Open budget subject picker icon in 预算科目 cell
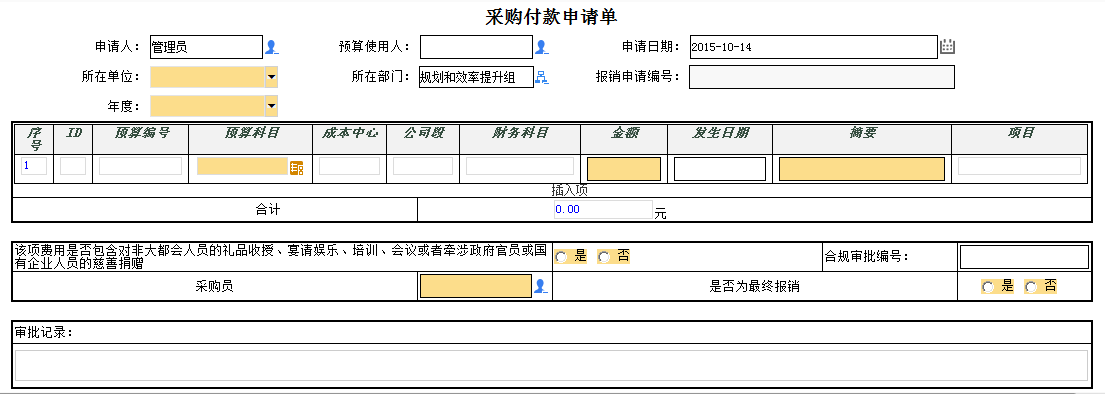Viewport: 1105px width, 394px height. [296, 168]
